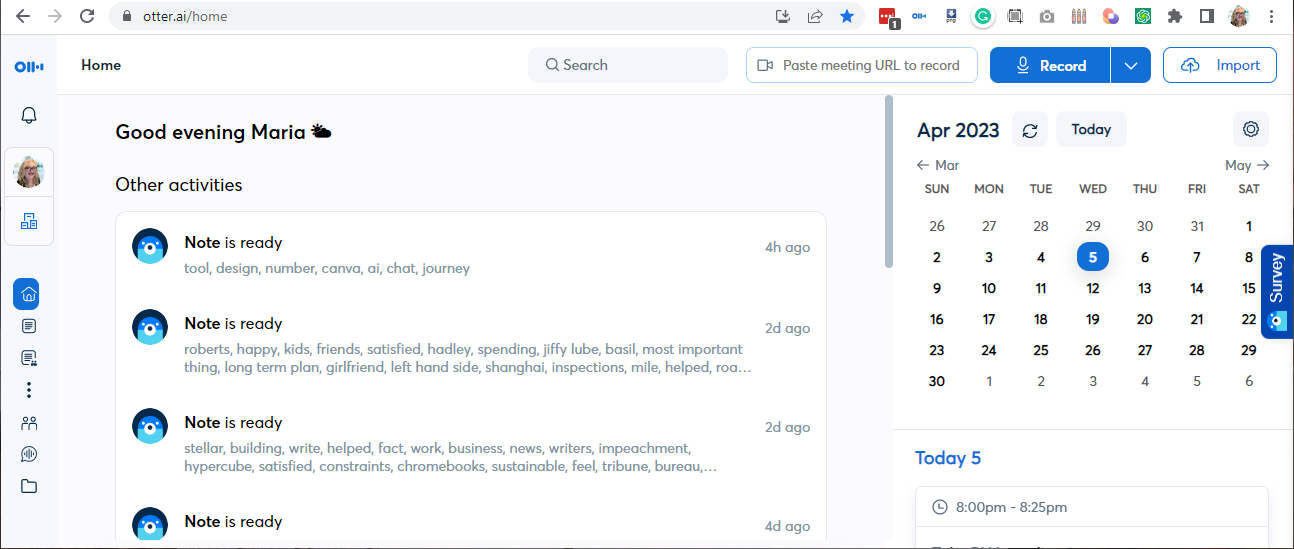Image resolution: width=1294 pixels, height=549 pixels.
Task: Open the Note is ready 4h ago
Action: [x=471, y=254]
